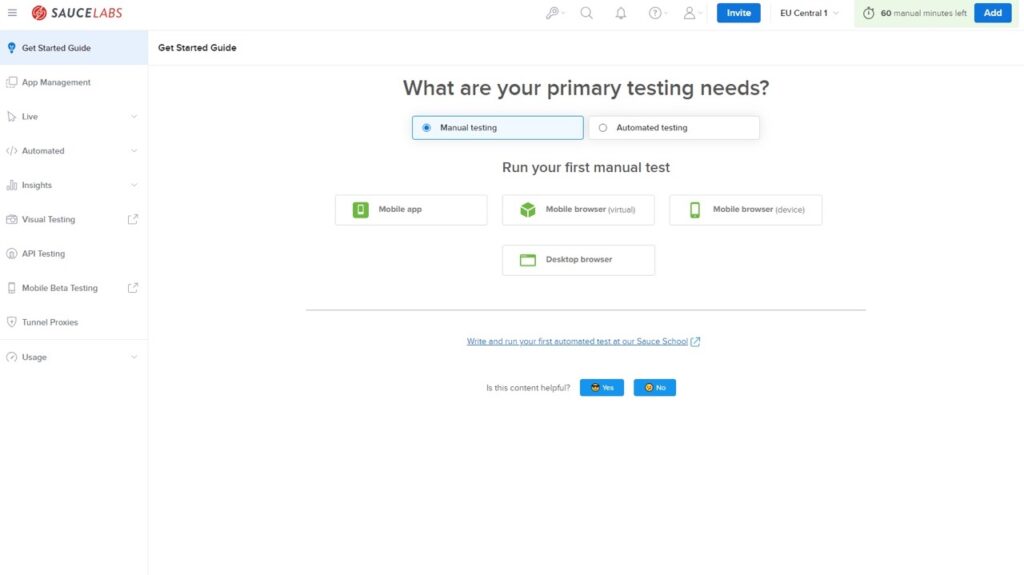Open Visual Testing external link icon
Viewport: 1024px width, 575px height.
coord(133,220)
